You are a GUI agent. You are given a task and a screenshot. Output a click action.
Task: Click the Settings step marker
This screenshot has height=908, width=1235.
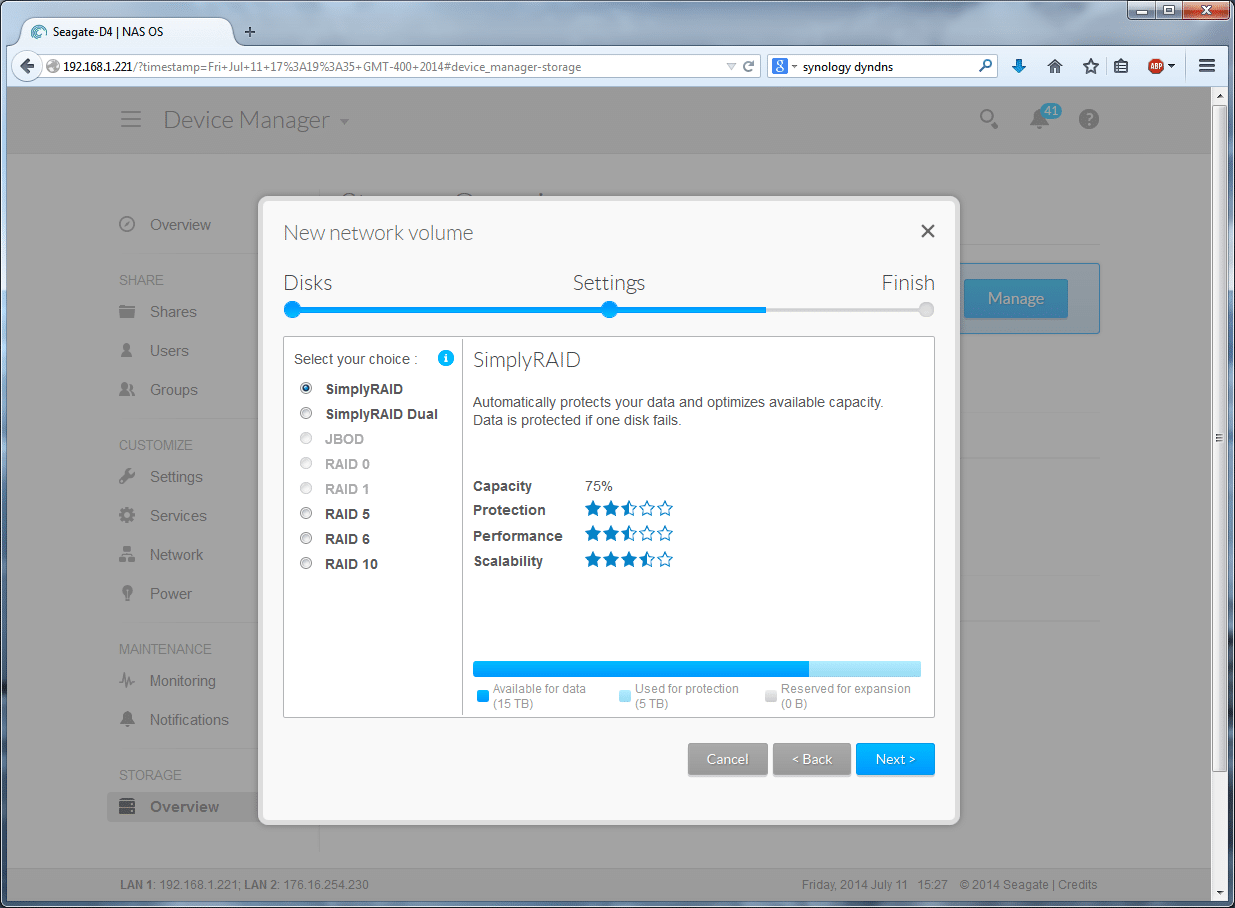coord(609,310)
